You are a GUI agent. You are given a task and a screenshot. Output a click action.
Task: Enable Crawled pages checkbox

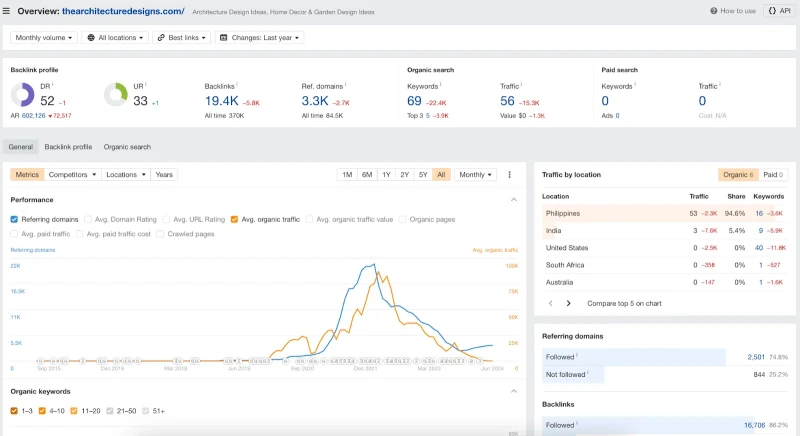160,234
